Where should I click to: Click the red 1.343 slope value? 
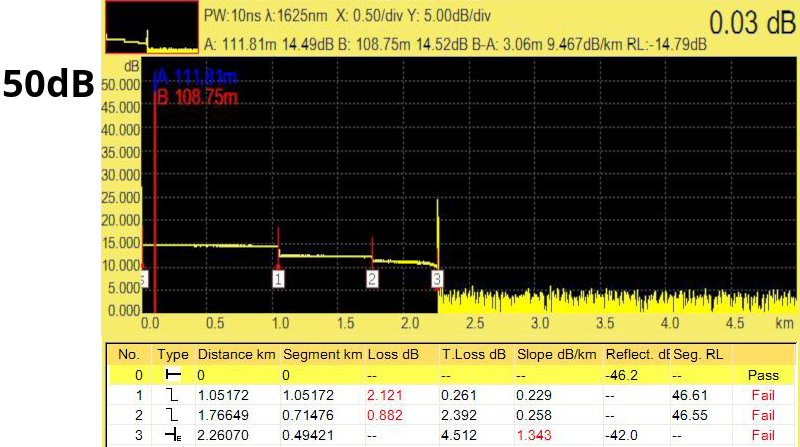(x=535, y=434)
